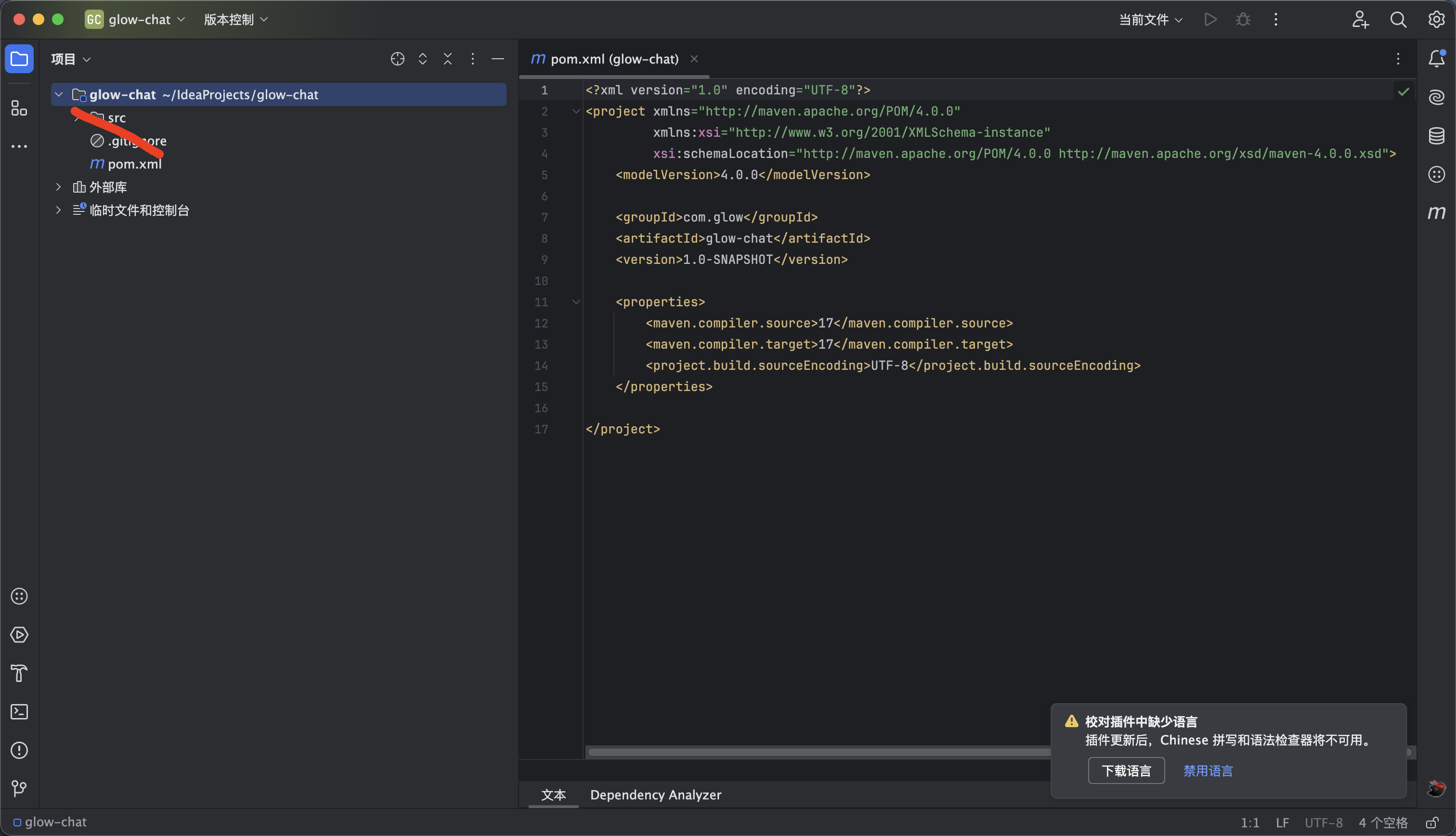Open the 当前文件 run configuration dropdown
Image resolution: width=1456 pixels, height=836 pixels.
click(x=1150, y=20)
